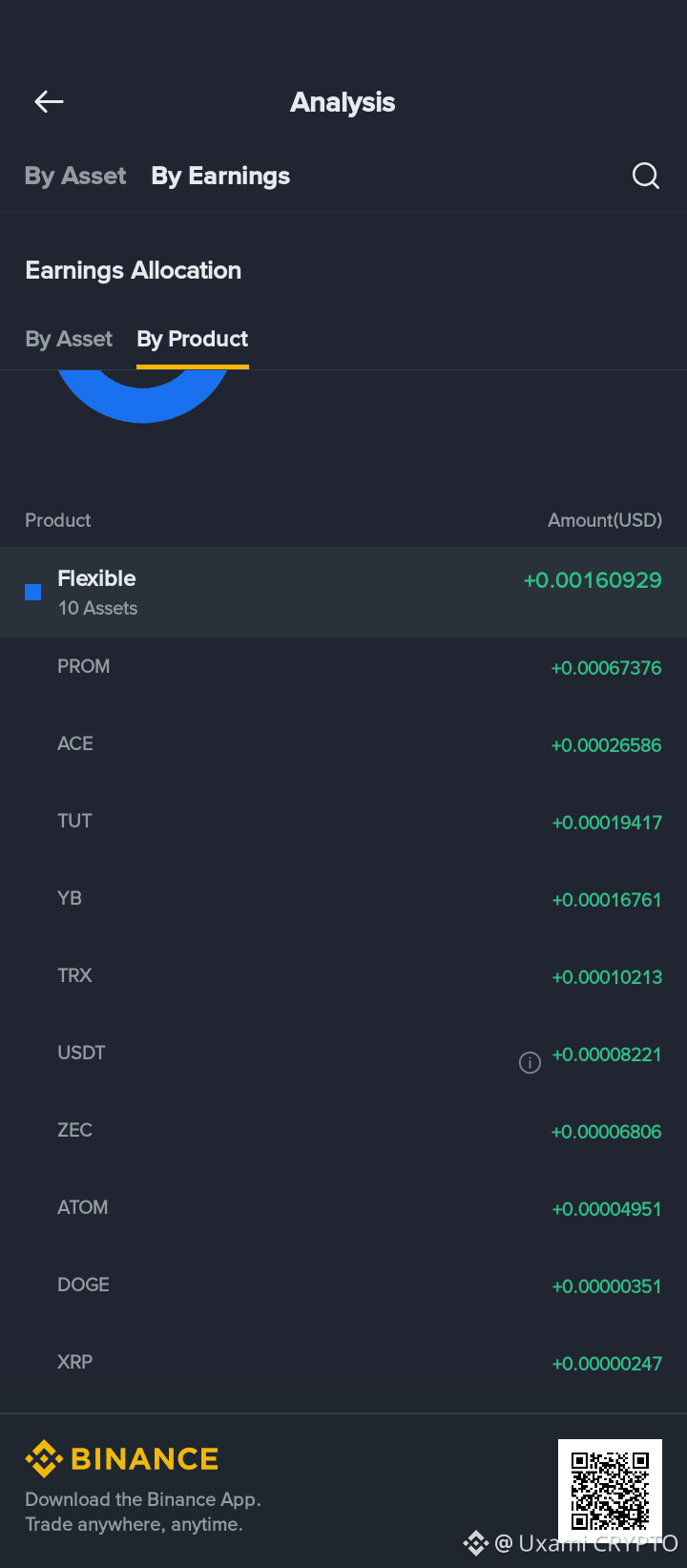687x1568 pixels.
Task: Open search with magnifier icon
Action: pyautogui.click(x=646, y=176)
